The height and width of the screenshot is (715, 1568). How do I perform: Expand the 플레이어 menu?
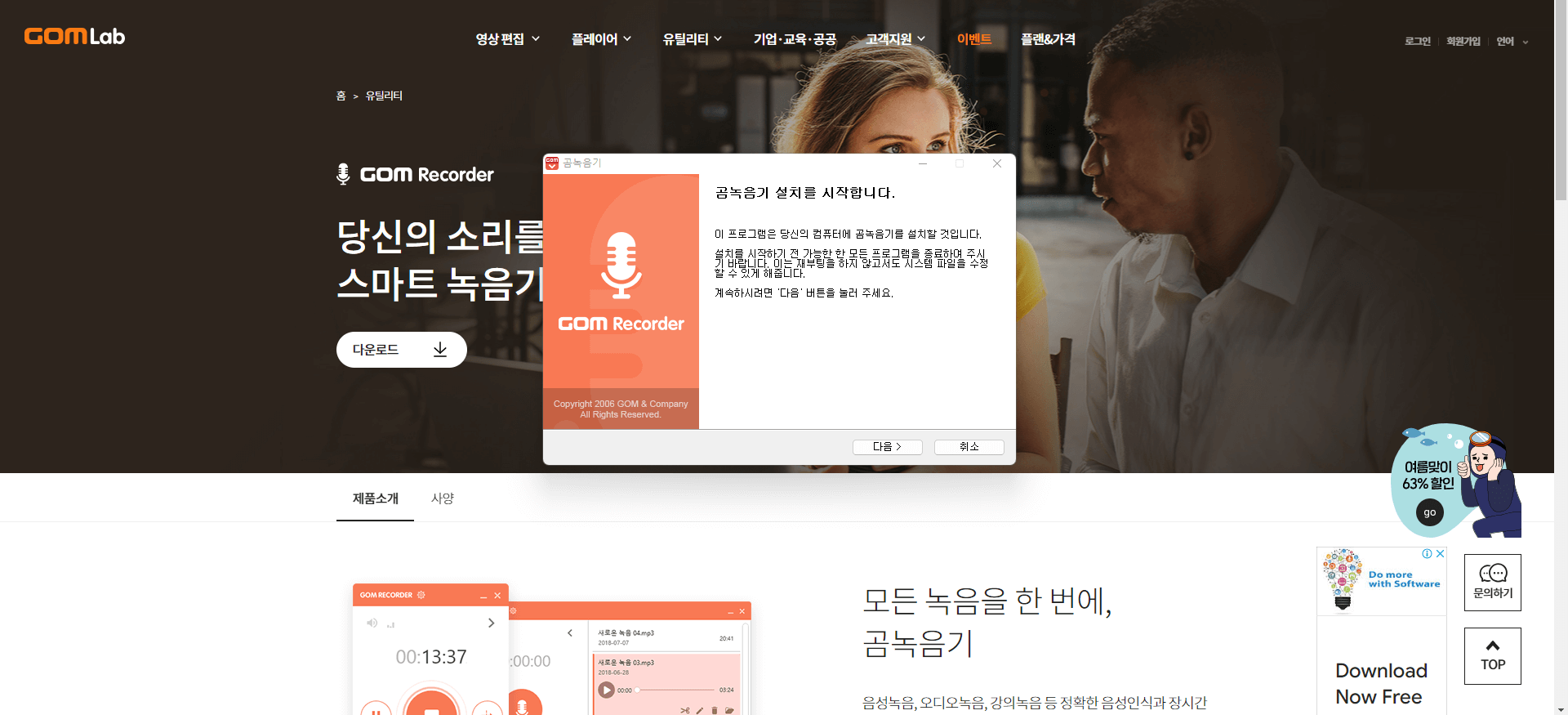pyautogui.click(x=601, y=39)
